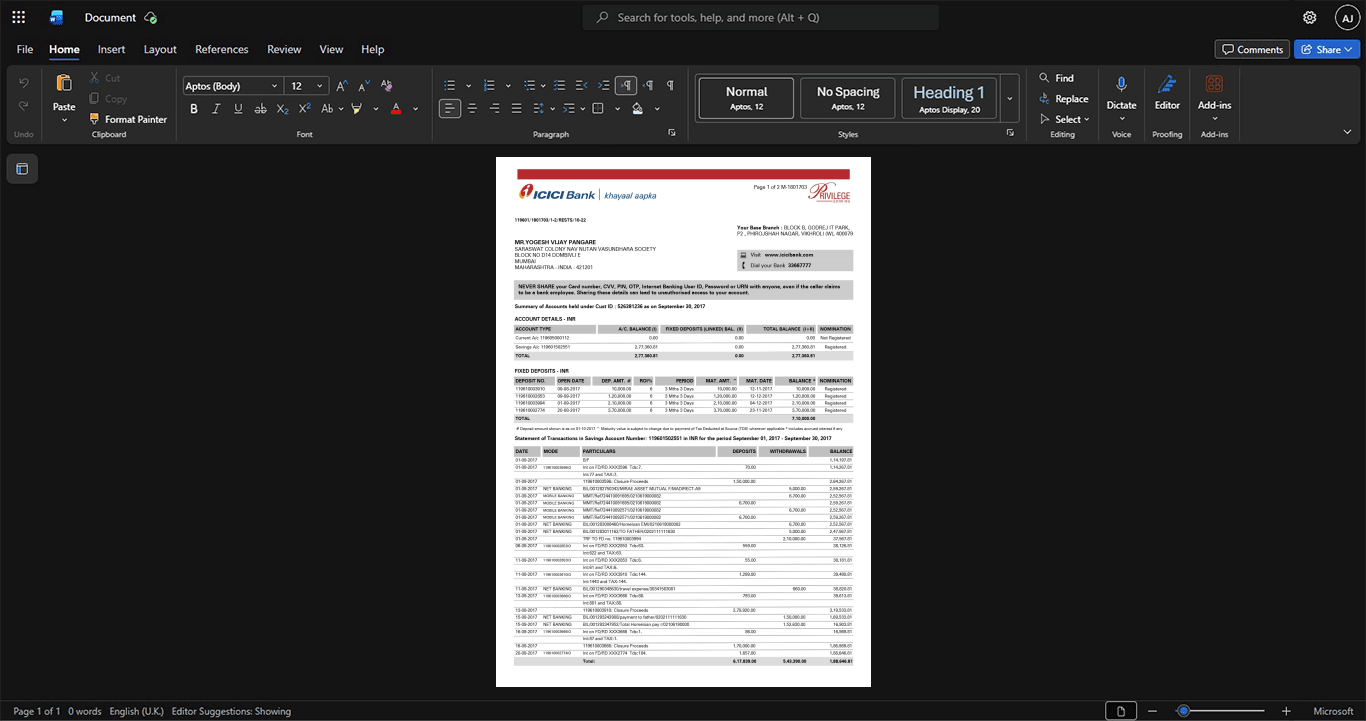Apply Format Painter
This screenshot has height=721, width=1366.
(128, 119)
